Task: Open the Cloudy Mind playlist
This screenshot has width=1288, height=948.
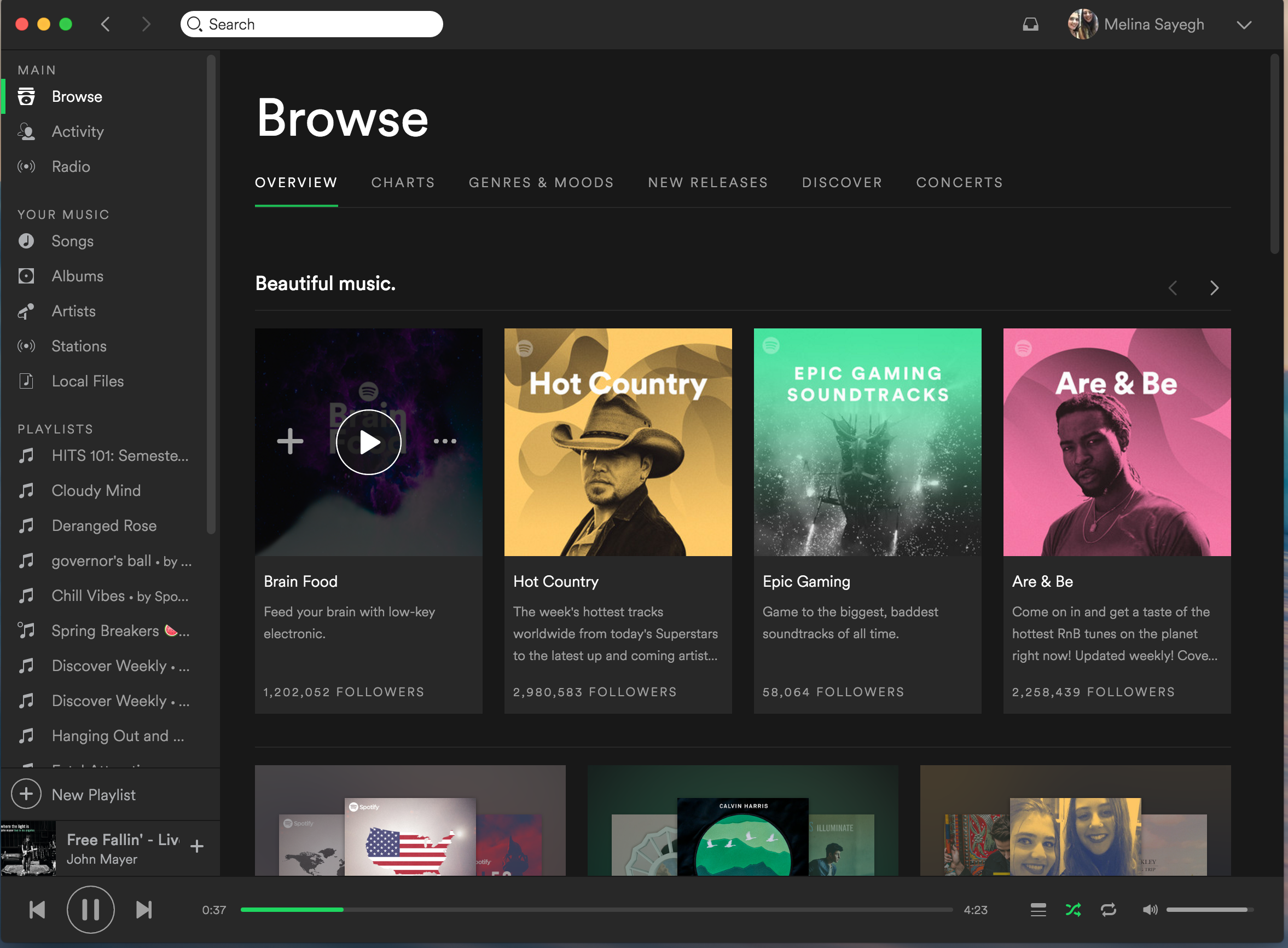Action: 96,490
